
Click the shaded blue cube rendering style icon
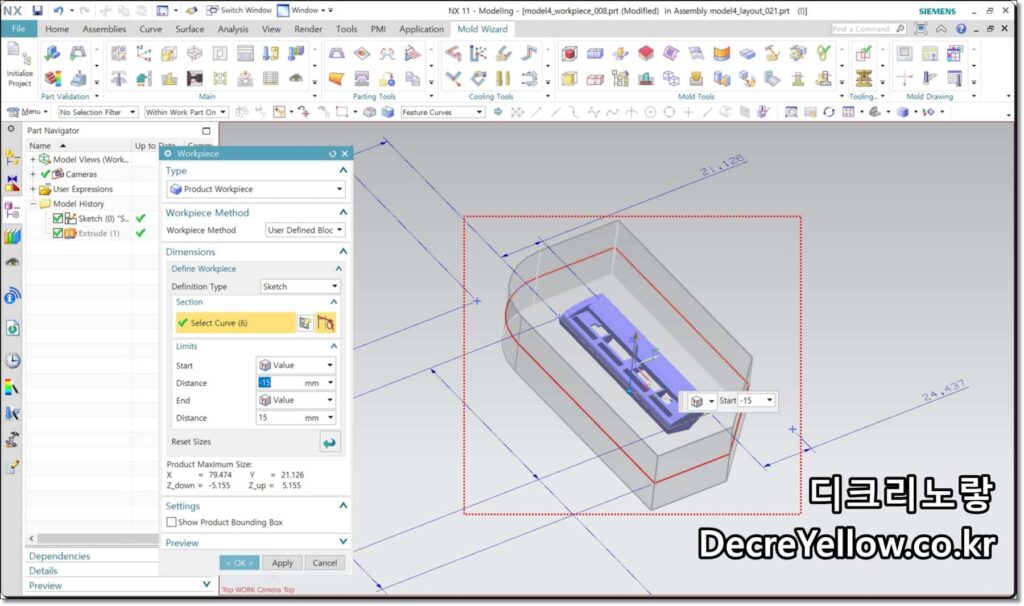[x=903, y=112]
